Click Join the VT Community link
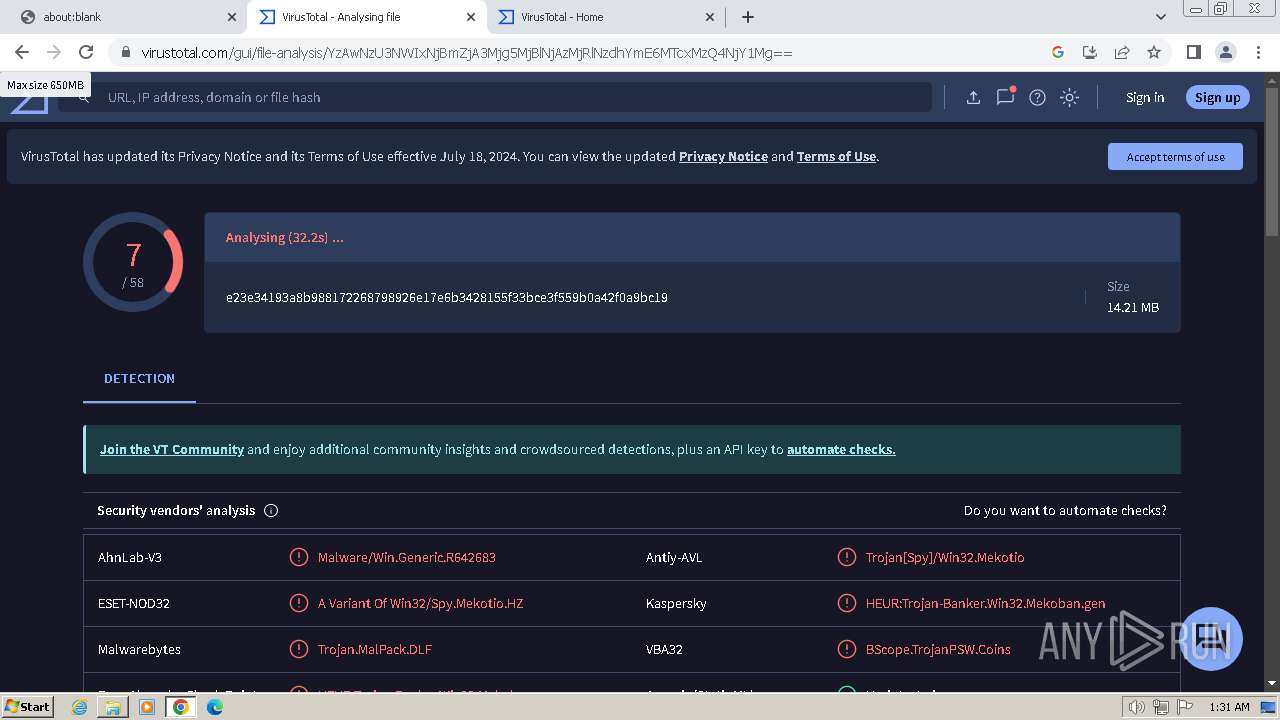The width and height of the screenshot is (1280, 720). click(x=172, y=449)
